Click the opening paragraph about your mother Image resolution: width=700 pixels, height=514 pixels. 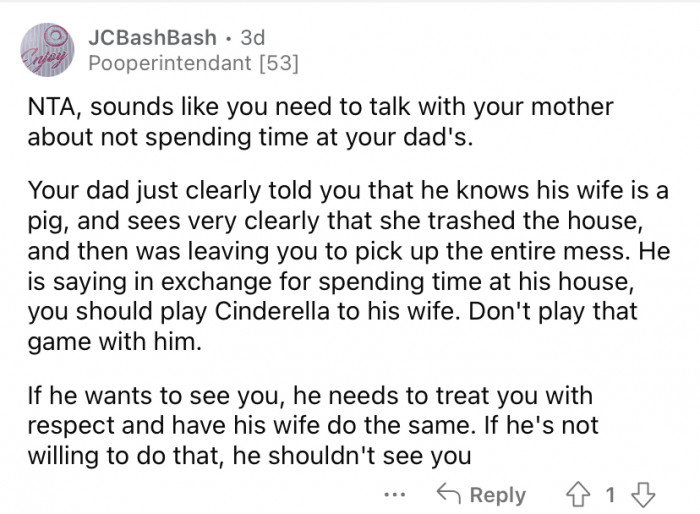pos(320,121)
